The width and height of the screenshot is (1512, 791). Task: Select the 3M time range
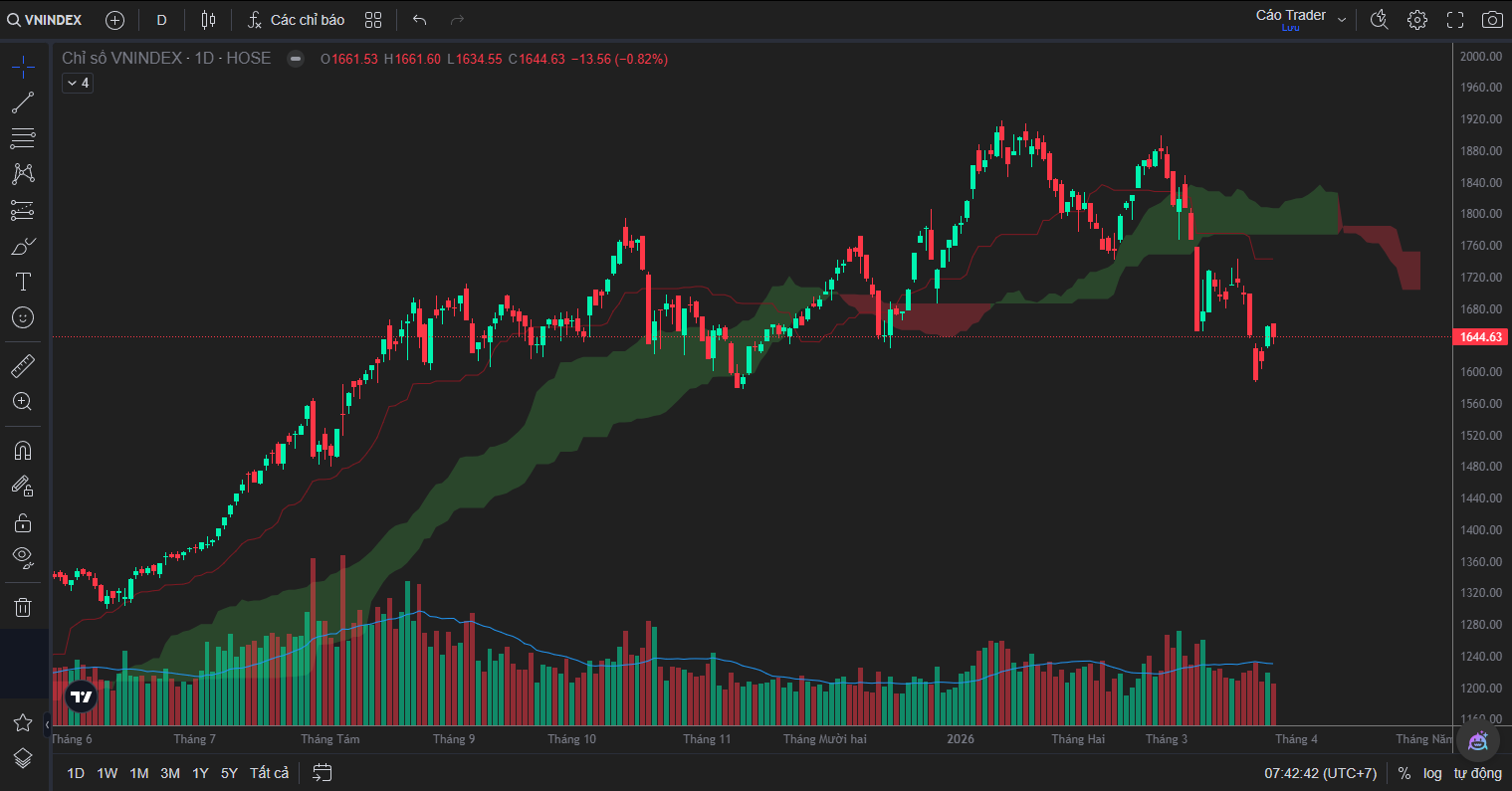point(170,773)
